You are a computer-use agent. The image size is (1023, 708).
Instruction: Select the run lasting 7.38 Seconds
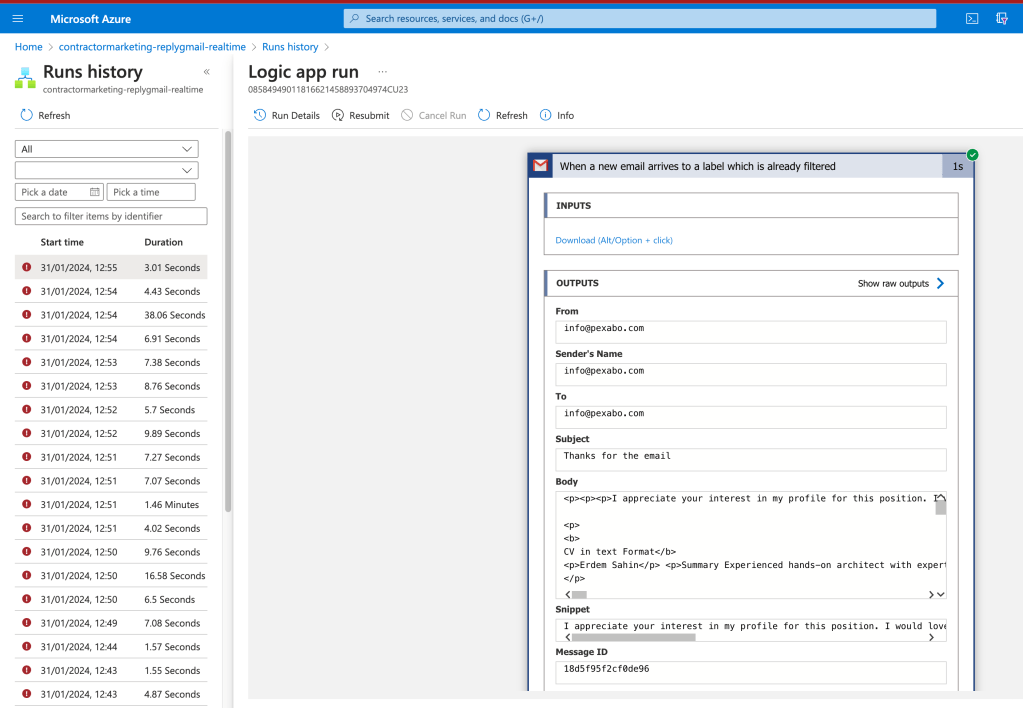[x=111, y=362]
